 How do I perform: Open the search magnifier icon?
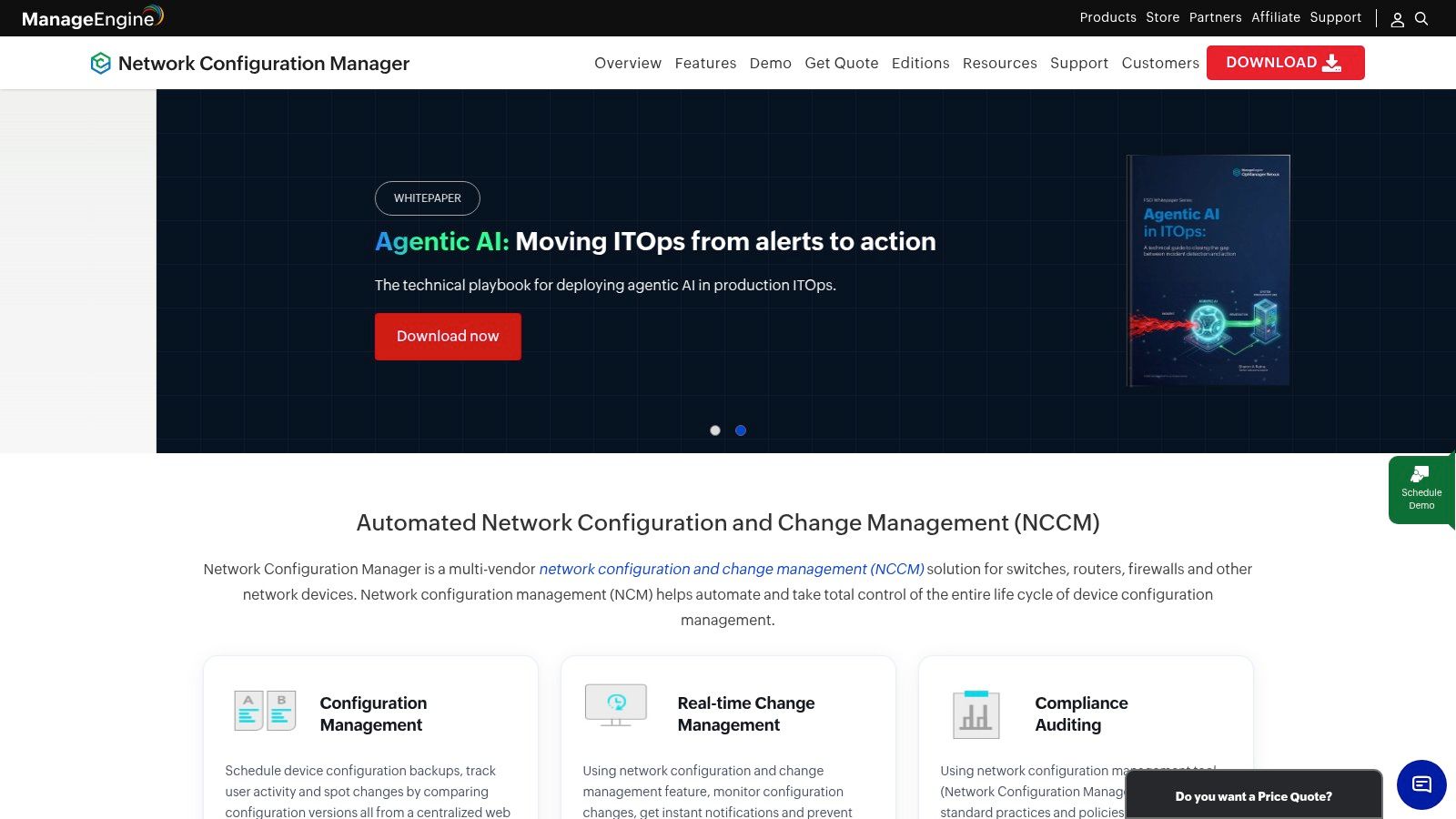click(1421, 19)
